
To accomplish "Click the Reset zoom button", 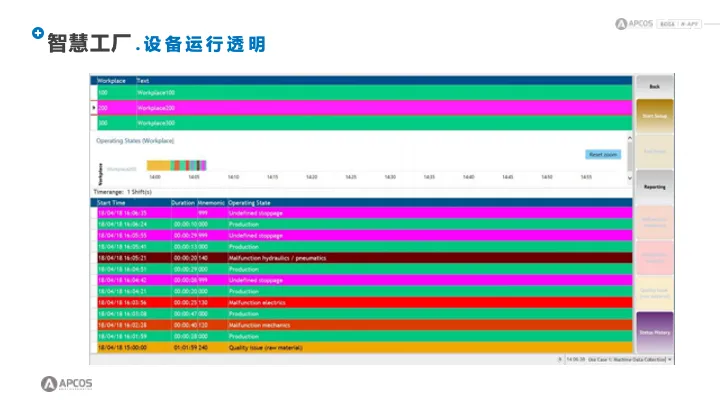I will [603, 154].
